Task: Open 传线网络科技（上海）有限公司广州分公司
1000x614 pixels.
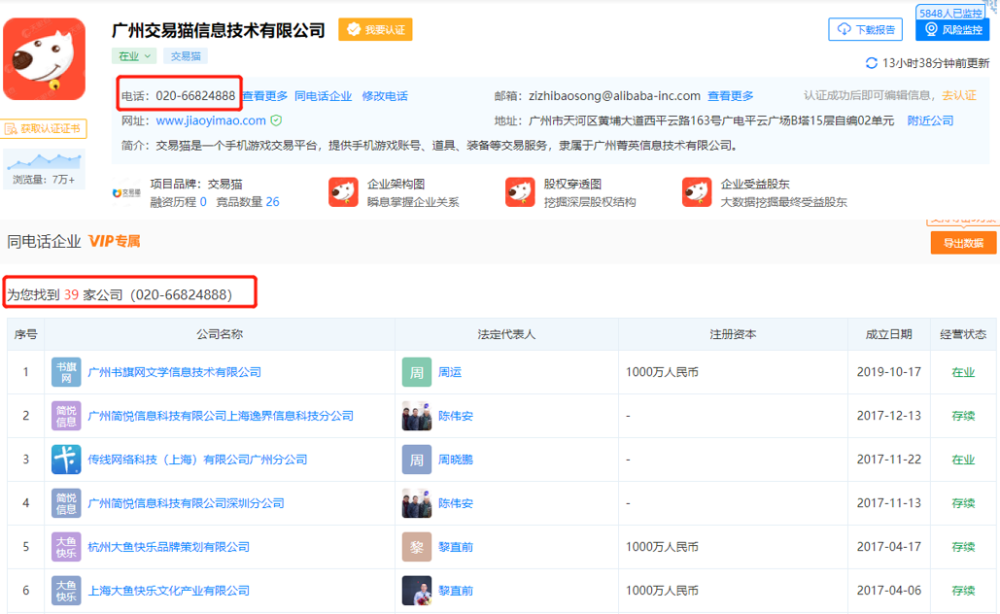Action: click(x=197, y=460)
